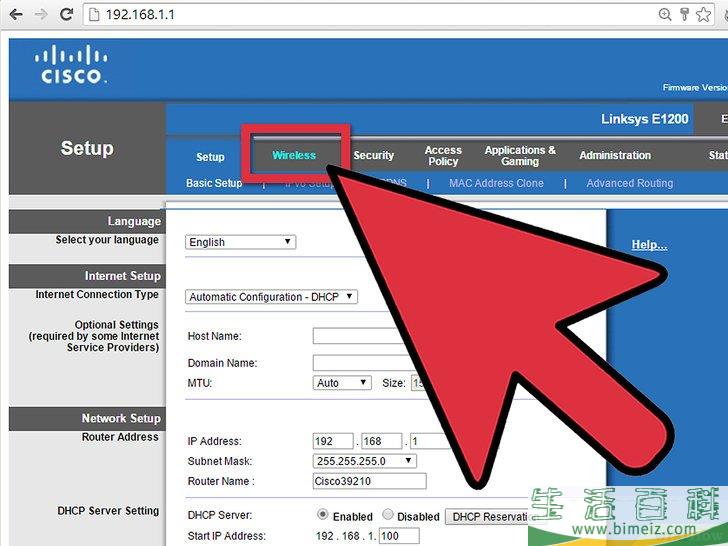
Task: Click the Start IP Address field 100
Action: (399, 536)
